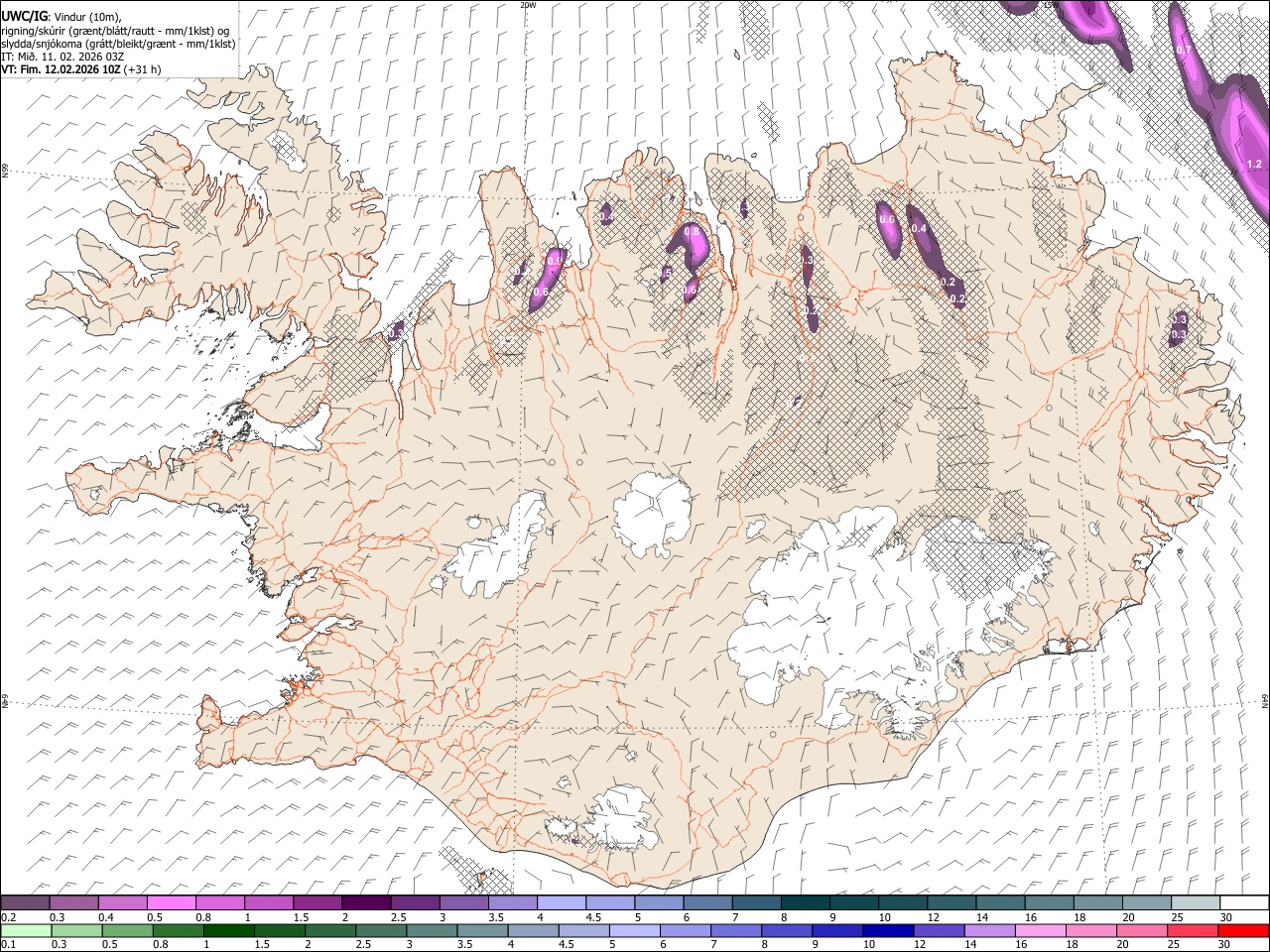Click the white Mýrdalsjökull glacier near the south coast

coord(622,818)
